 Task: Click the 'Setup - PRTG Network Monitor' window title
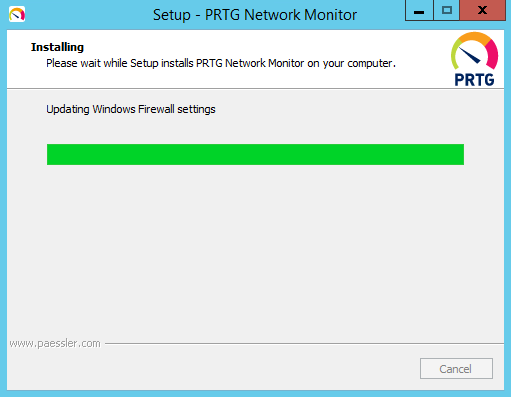pos(255,15)
